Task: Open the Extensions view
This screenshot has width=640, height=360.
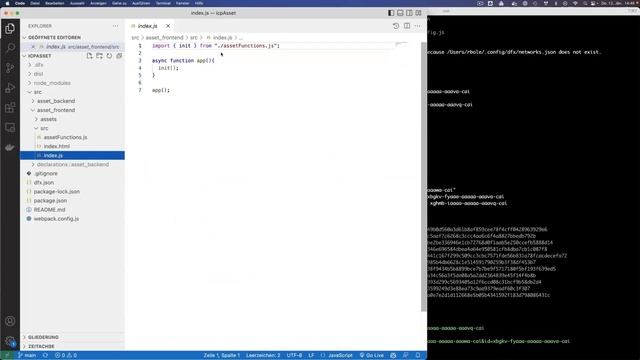Action: [x=10, y=108]
